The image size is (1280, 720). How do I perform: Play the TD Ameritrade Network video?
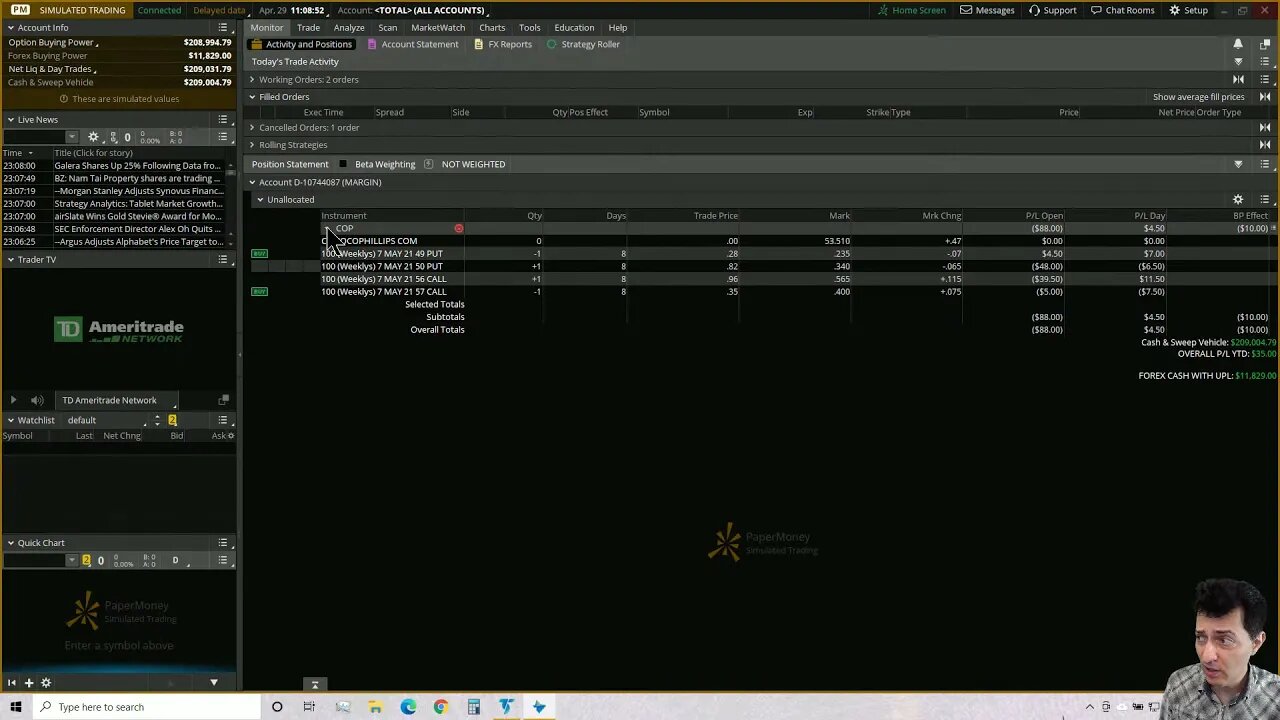pos(13,400)
